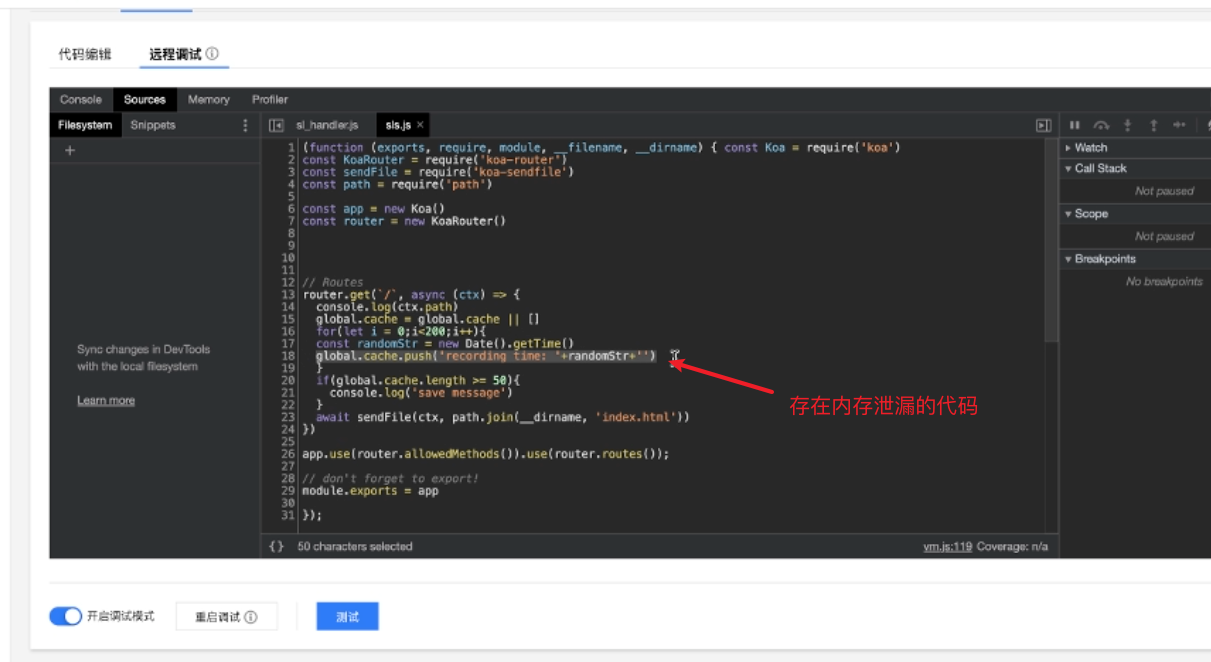Open the sl_handler.js file tab
This screenshot has height=662, width=1211.
[x=326, y=125]
